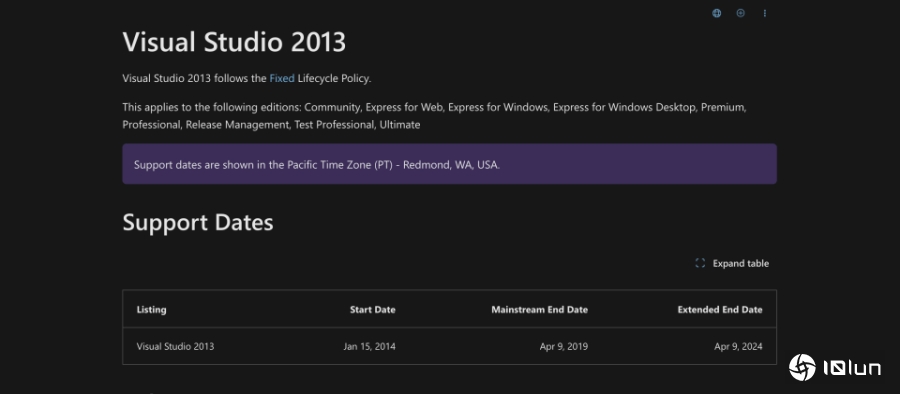Select the Apr 9, 2024 cell
The image size is (900, 394).
(x=738, y=346)
